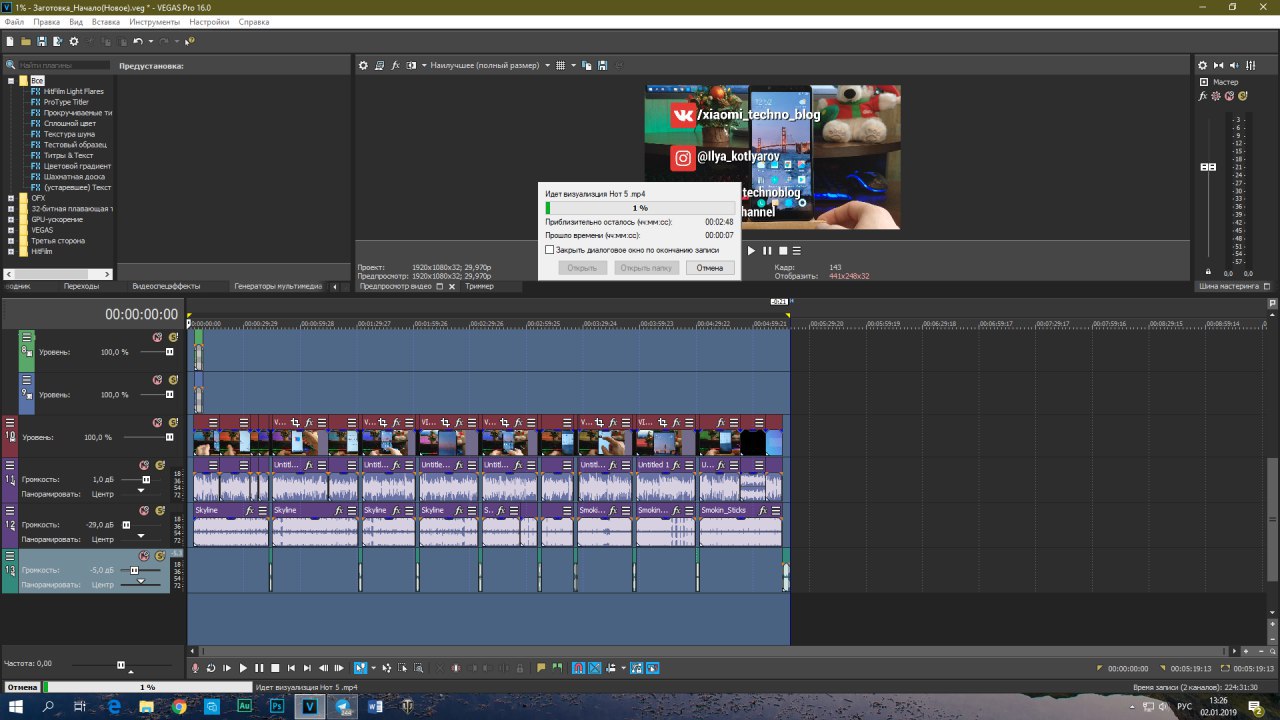
Task: Toggle snapping magnet icon
Action: pyautogui.click(x=578, y=668)
